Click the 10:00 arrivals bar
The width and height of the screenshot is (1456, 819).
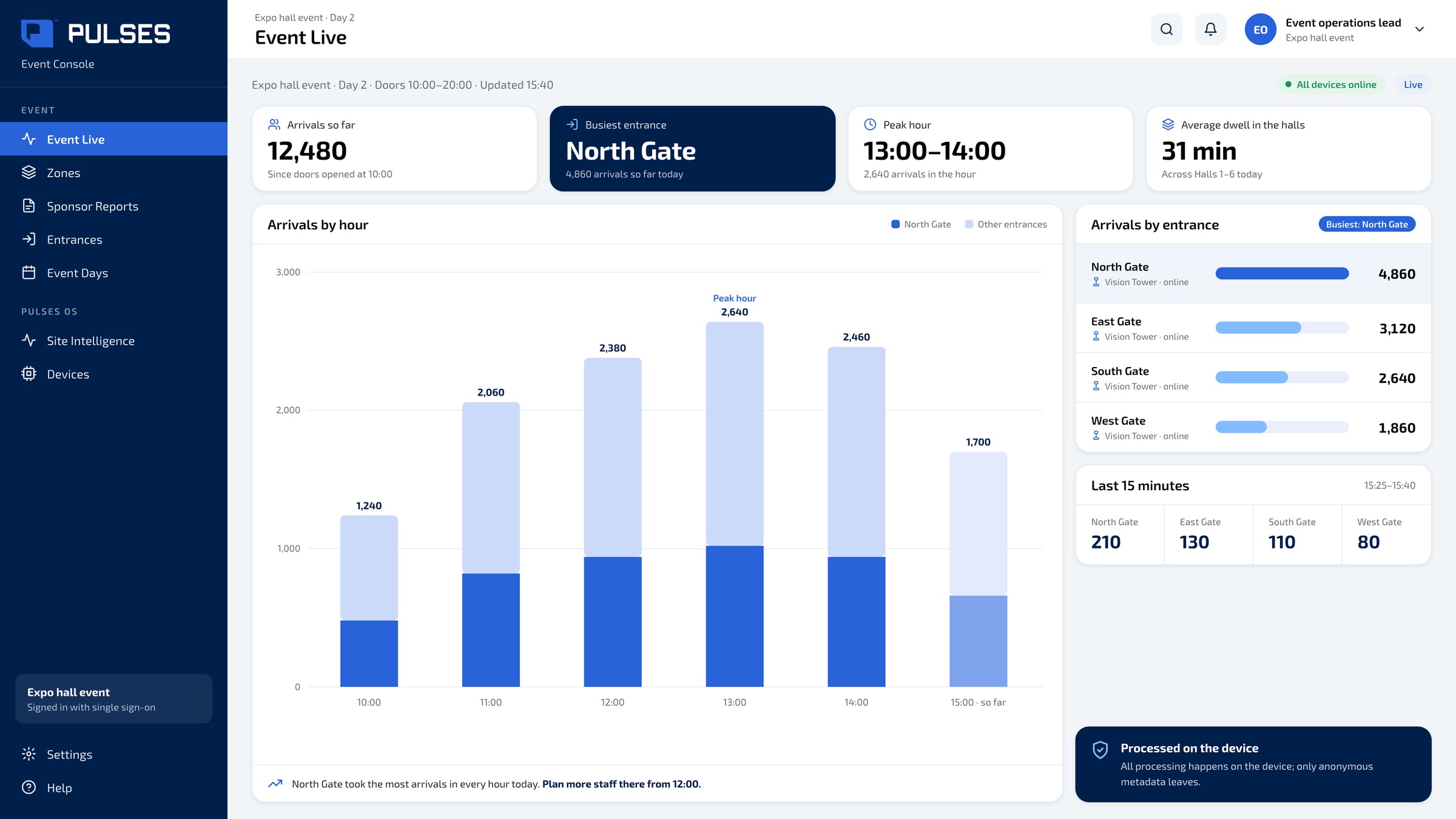click(x=369, y=601)
